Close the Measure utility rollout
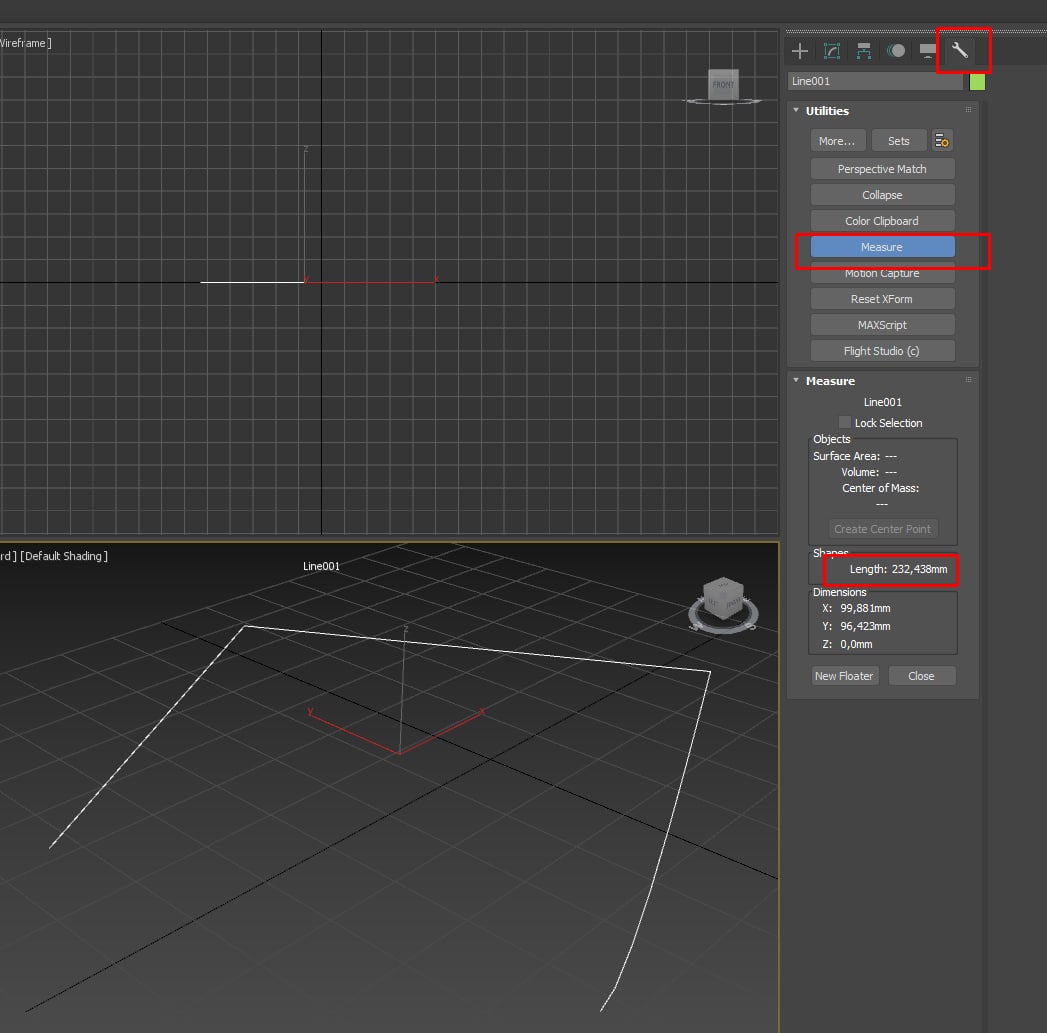1047x1033 pixels. pos(921,676)
